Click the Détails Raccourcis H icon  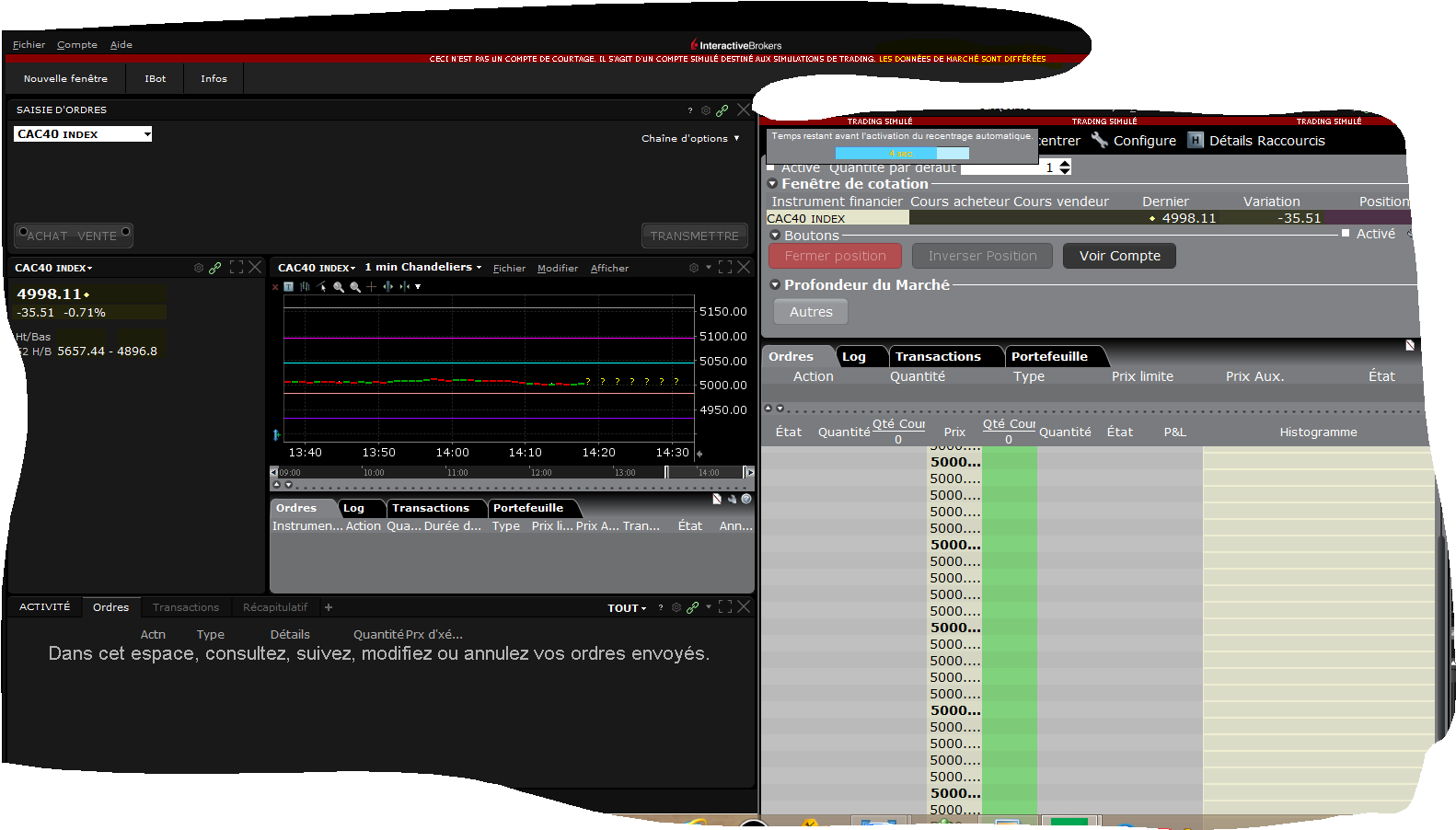point(1196,140)
